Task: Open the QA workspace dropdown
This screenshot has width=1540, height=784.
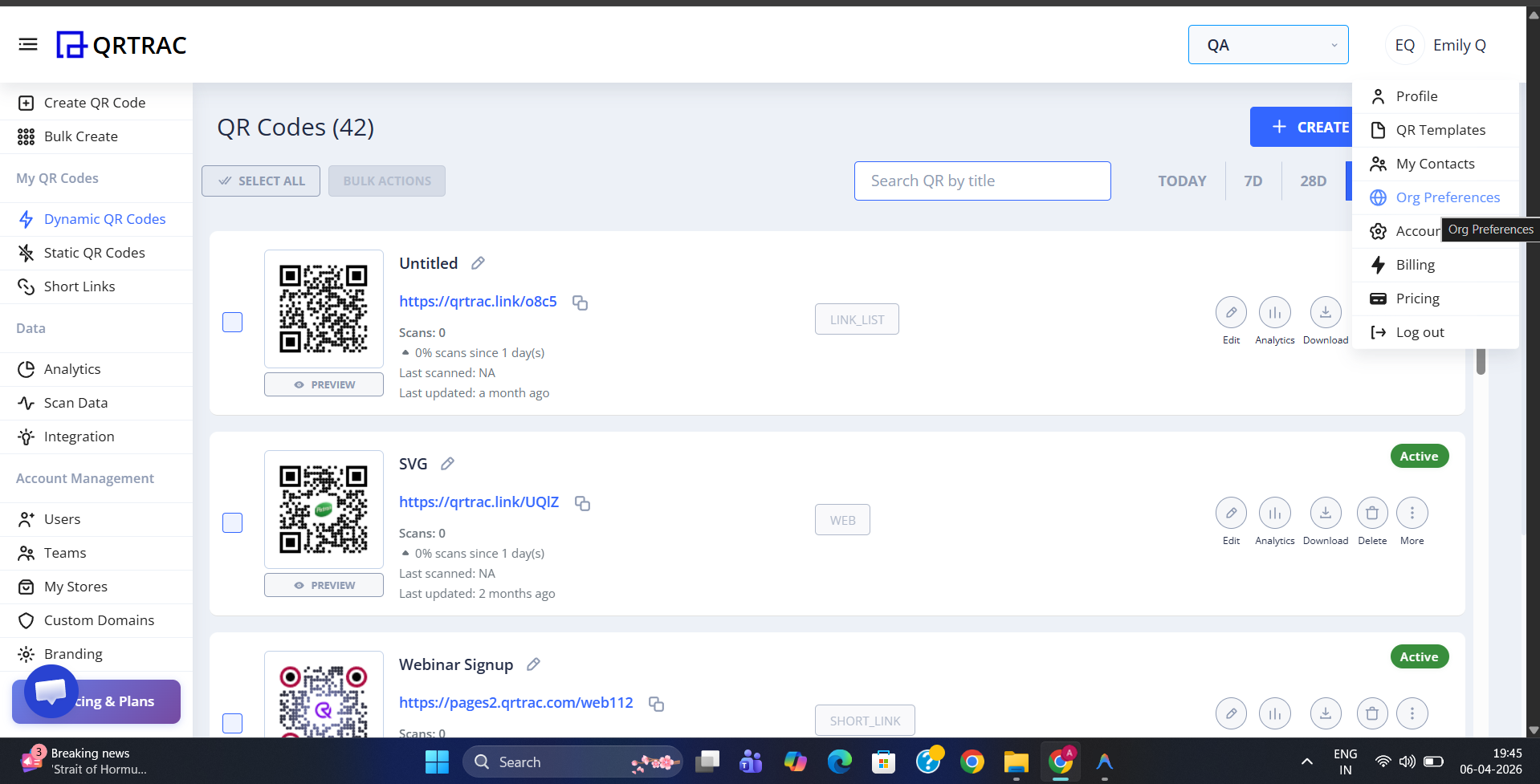Action: pos(1267,44)
